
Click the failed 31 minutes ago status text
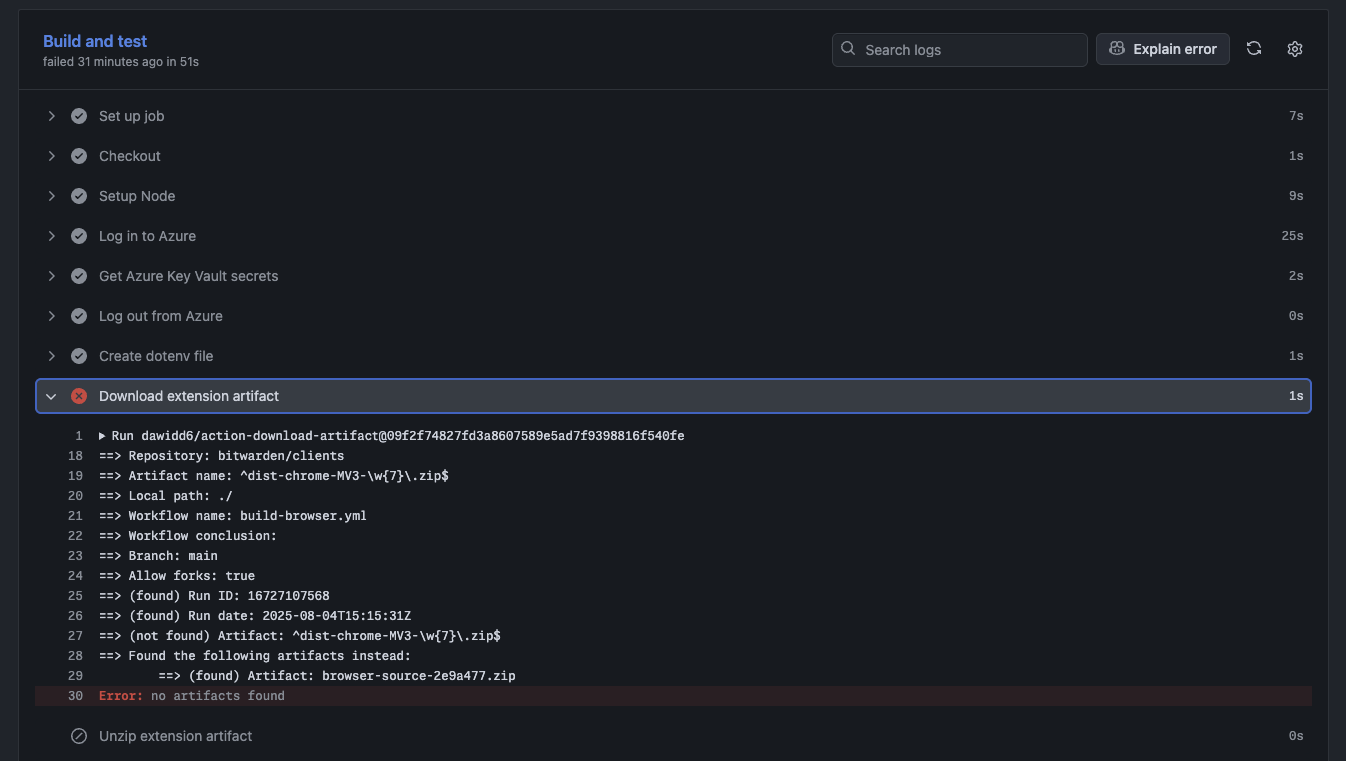tap(121, 62)
